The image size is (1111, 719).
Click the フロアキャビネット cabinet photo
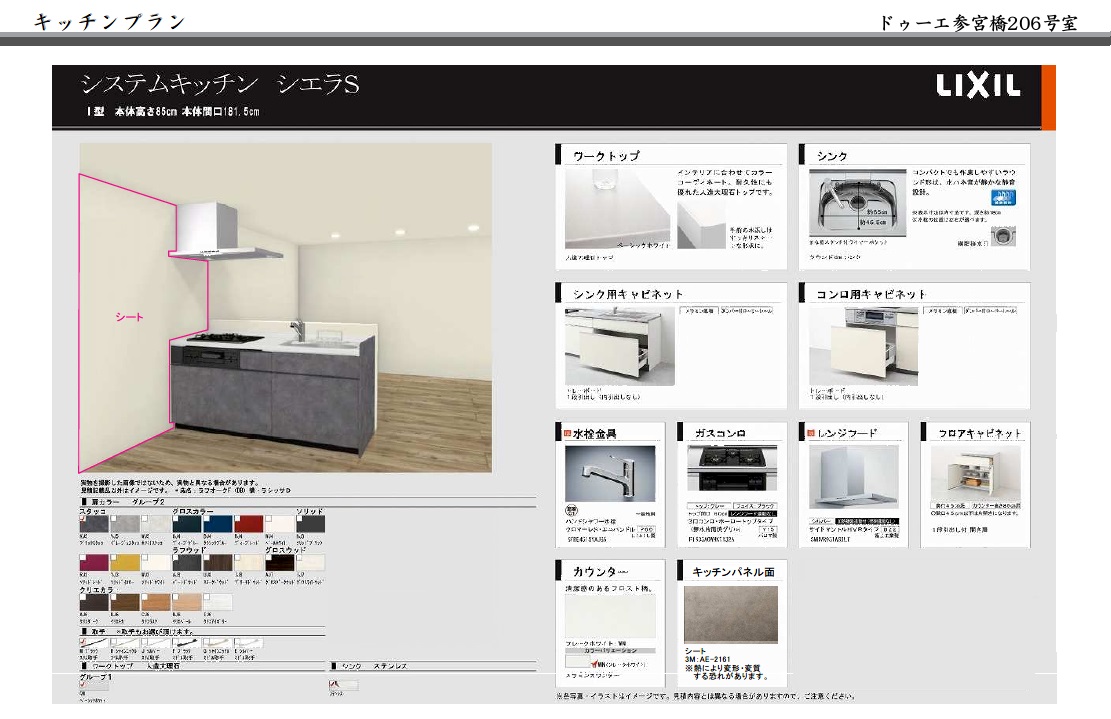coord(976,473)
